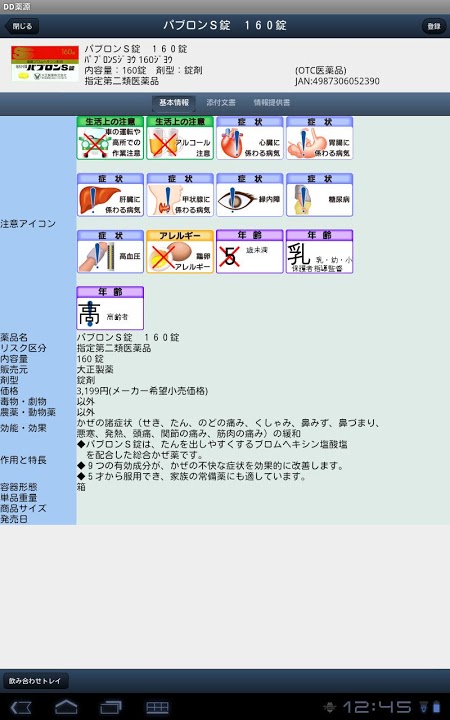Tap the JAN:4987306052390 code text

(337, 81)
